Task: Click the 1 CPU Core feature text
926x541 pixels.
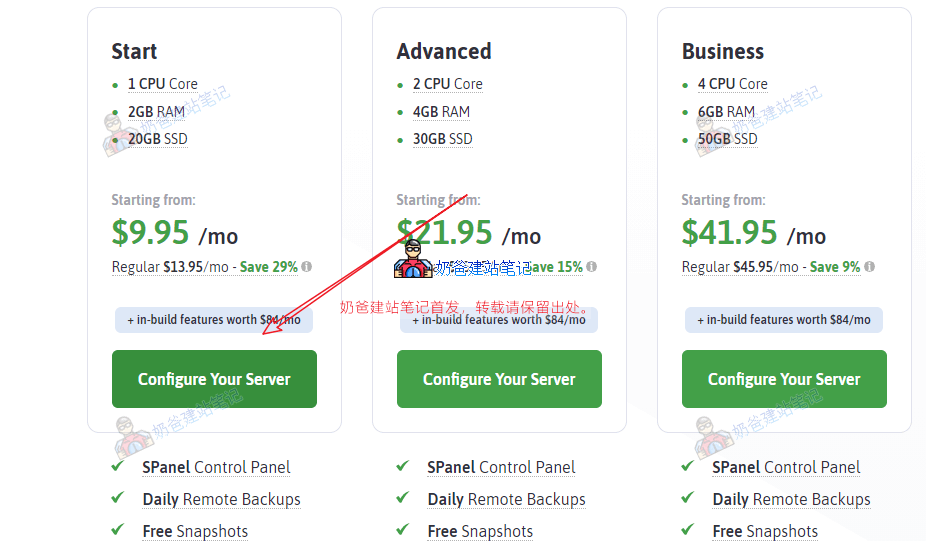Action: click(x=163, y=84)
